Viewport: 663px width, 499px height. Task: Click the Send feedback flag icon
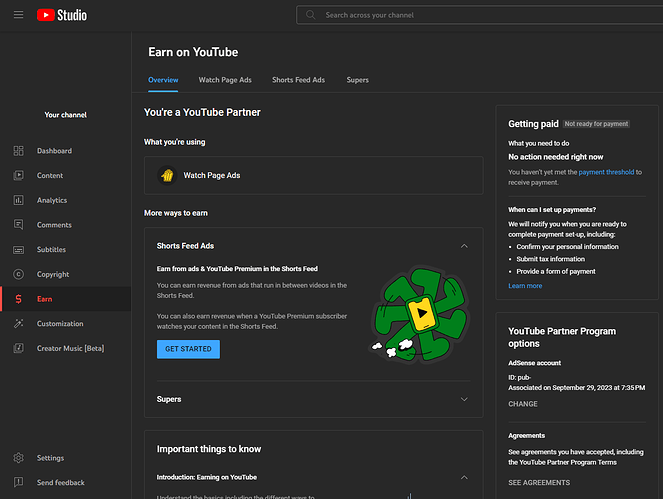coord(18,482)
